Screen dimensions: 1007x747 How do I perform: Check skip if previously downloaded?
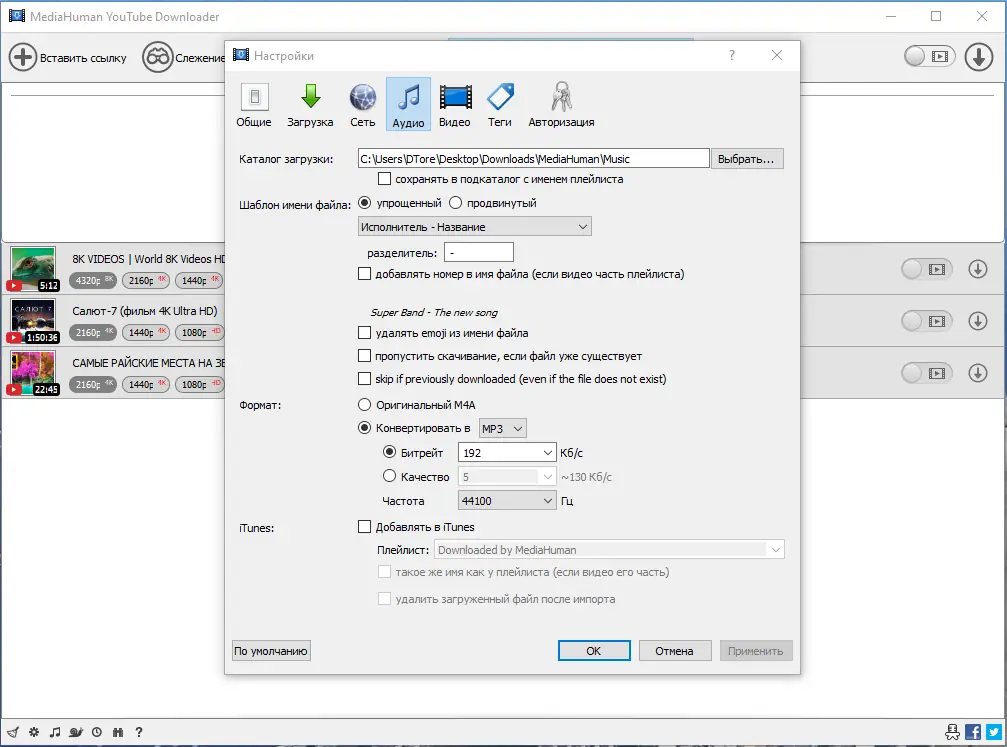coord(364,379)
